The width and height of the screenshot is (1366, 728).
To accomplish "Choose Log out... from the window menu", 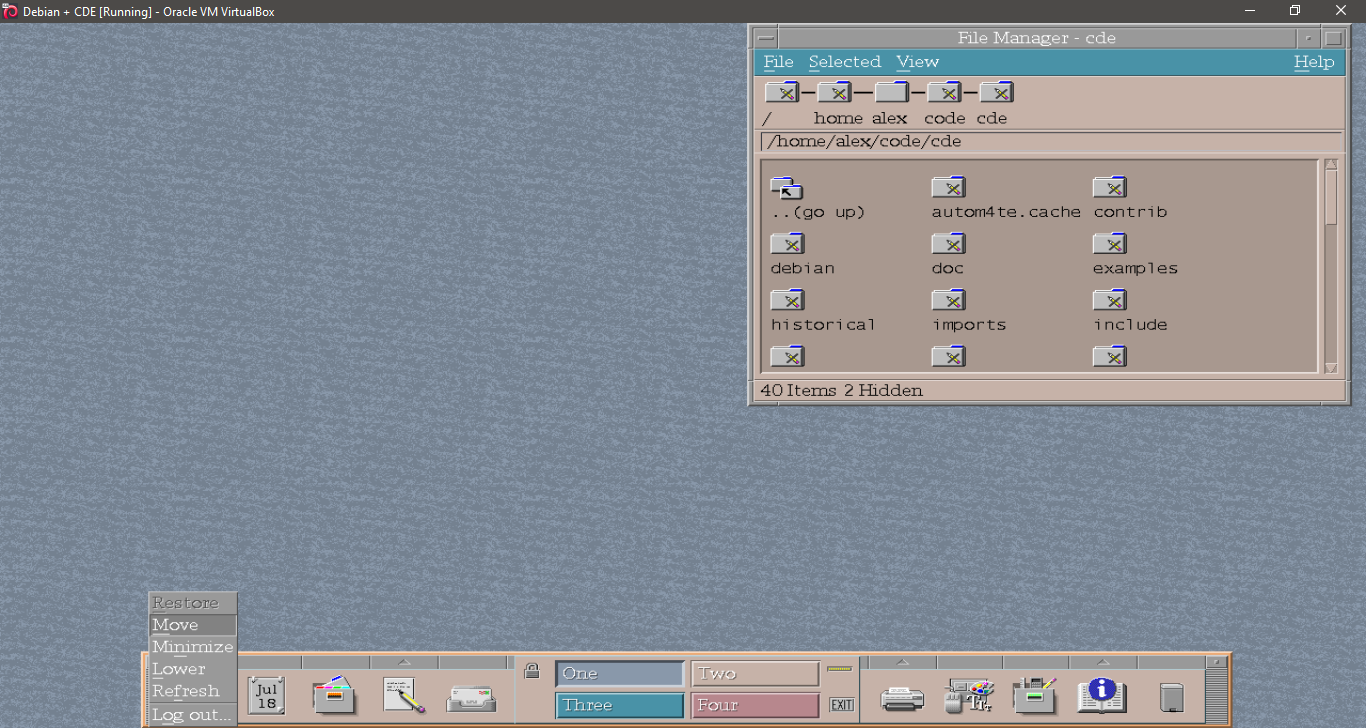I will (192, 715).
